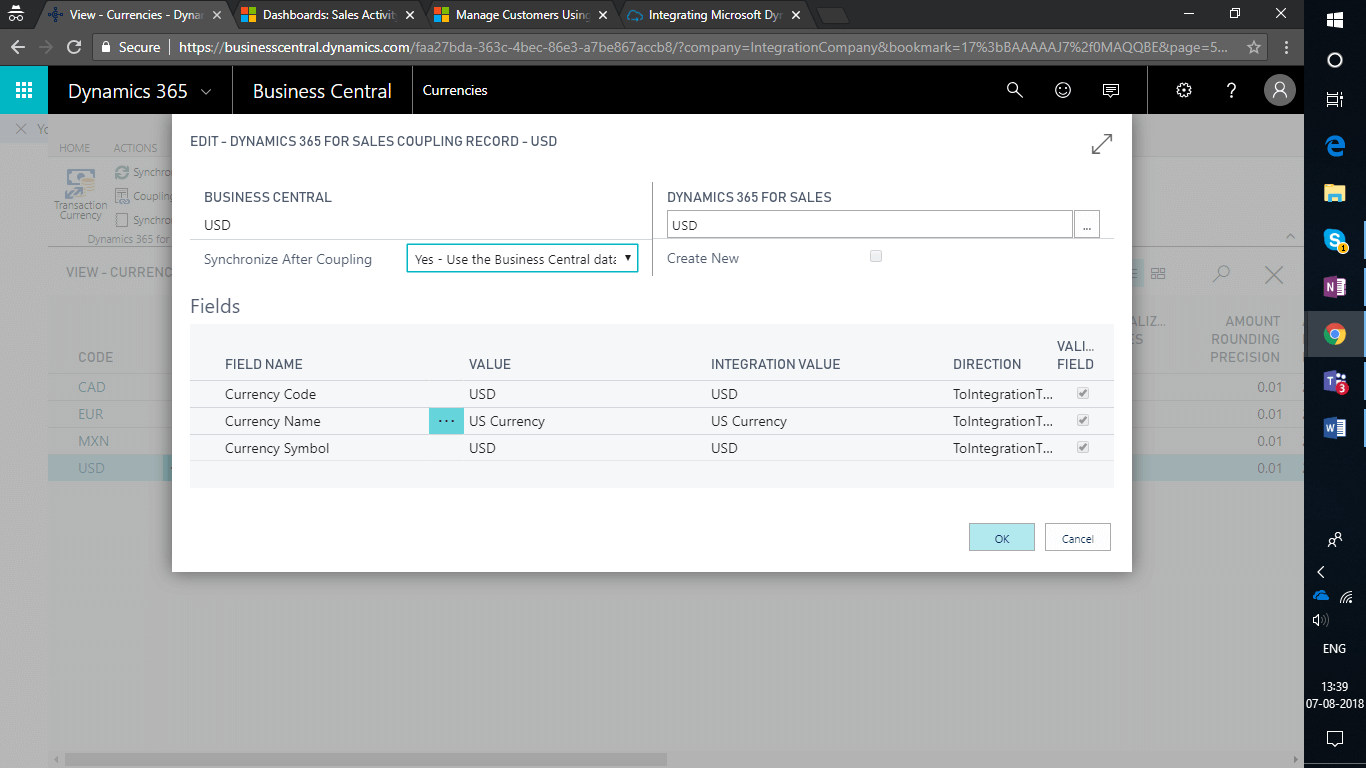Open the Dynamics 365 for Sales lookup button
This screenshot has width=1366, height=768.
(1086, 224)
